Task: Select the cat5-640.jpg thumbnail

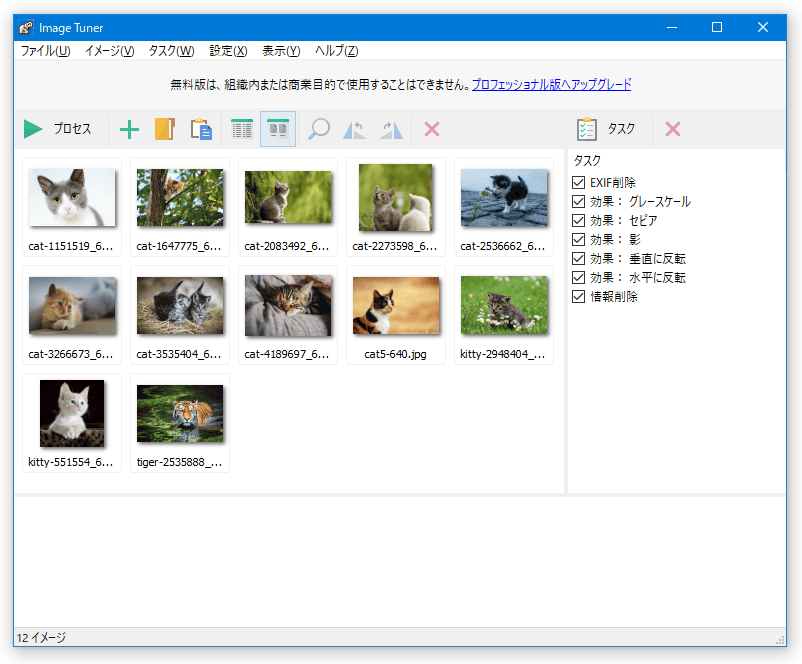Action: tap(396, 315)
